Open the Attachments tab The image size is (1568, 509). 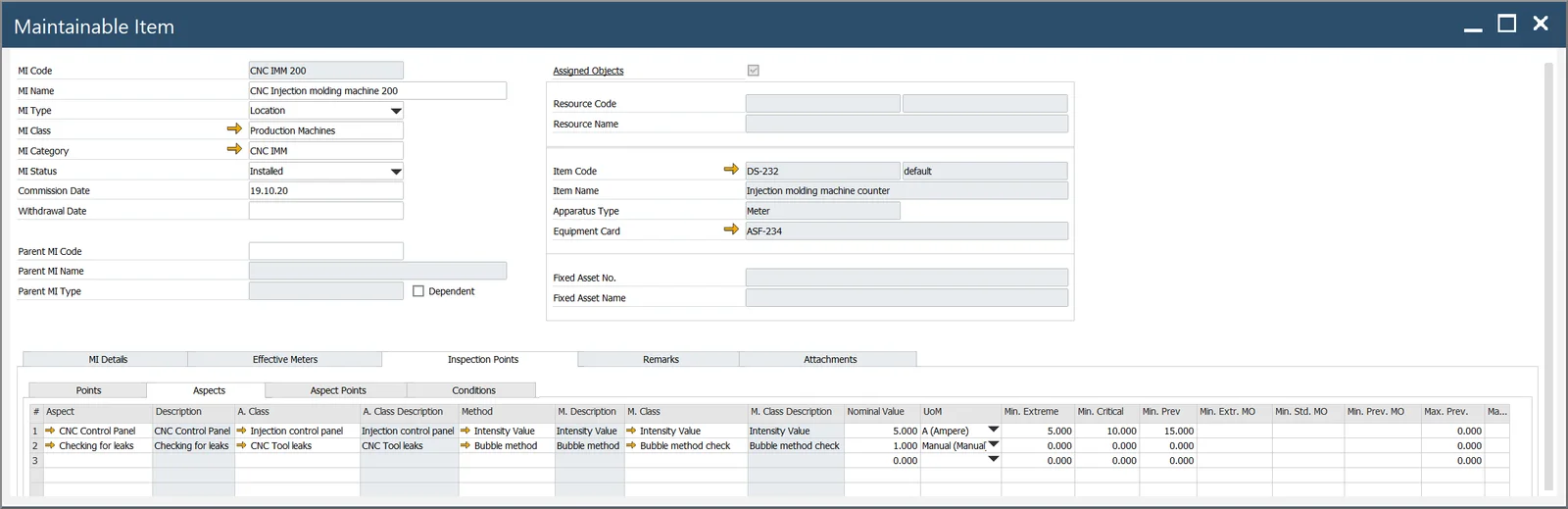click(830, 359)
